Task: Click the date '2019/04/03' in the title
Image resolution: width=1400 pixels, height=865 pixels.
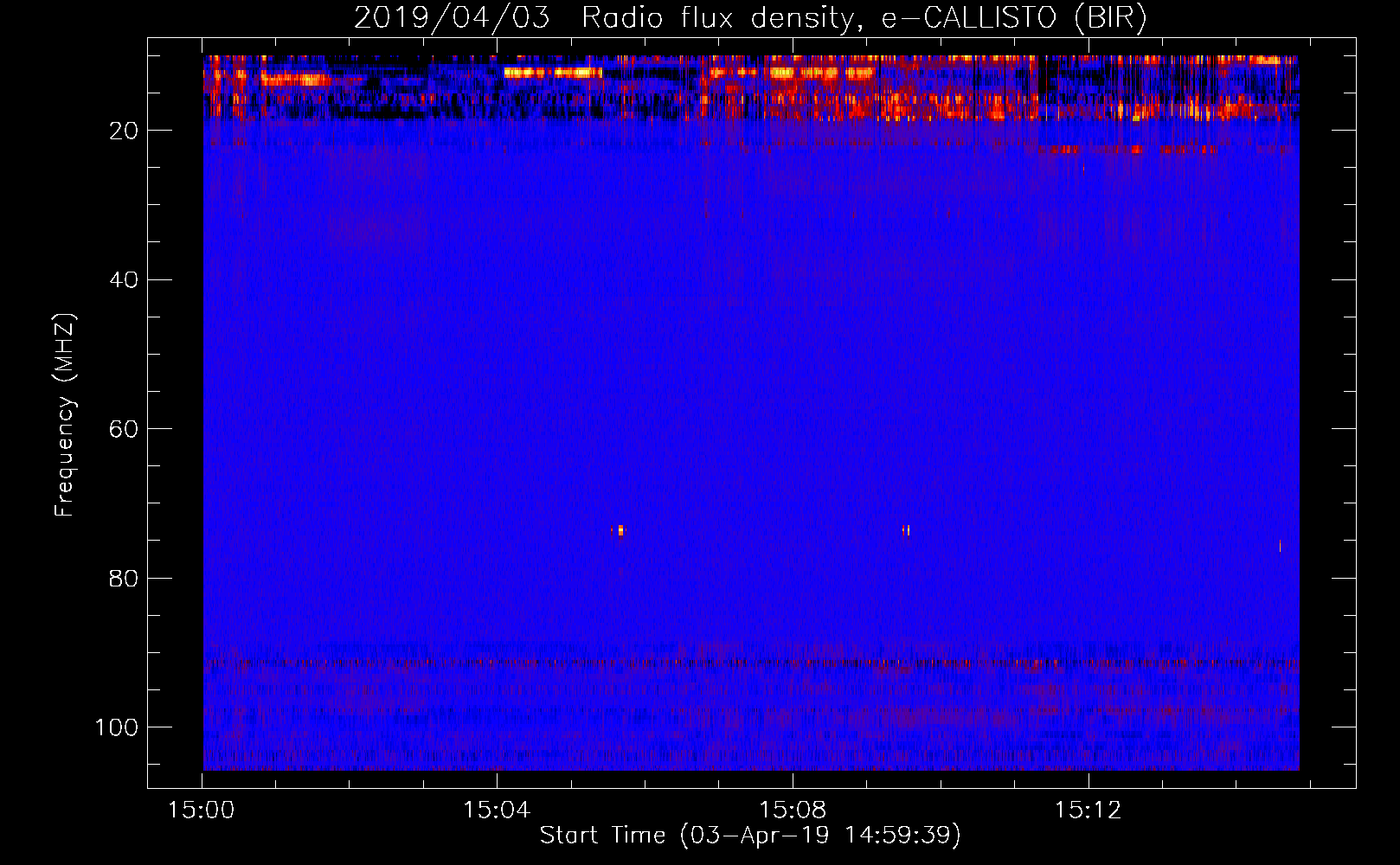Action: pos(452,17)
